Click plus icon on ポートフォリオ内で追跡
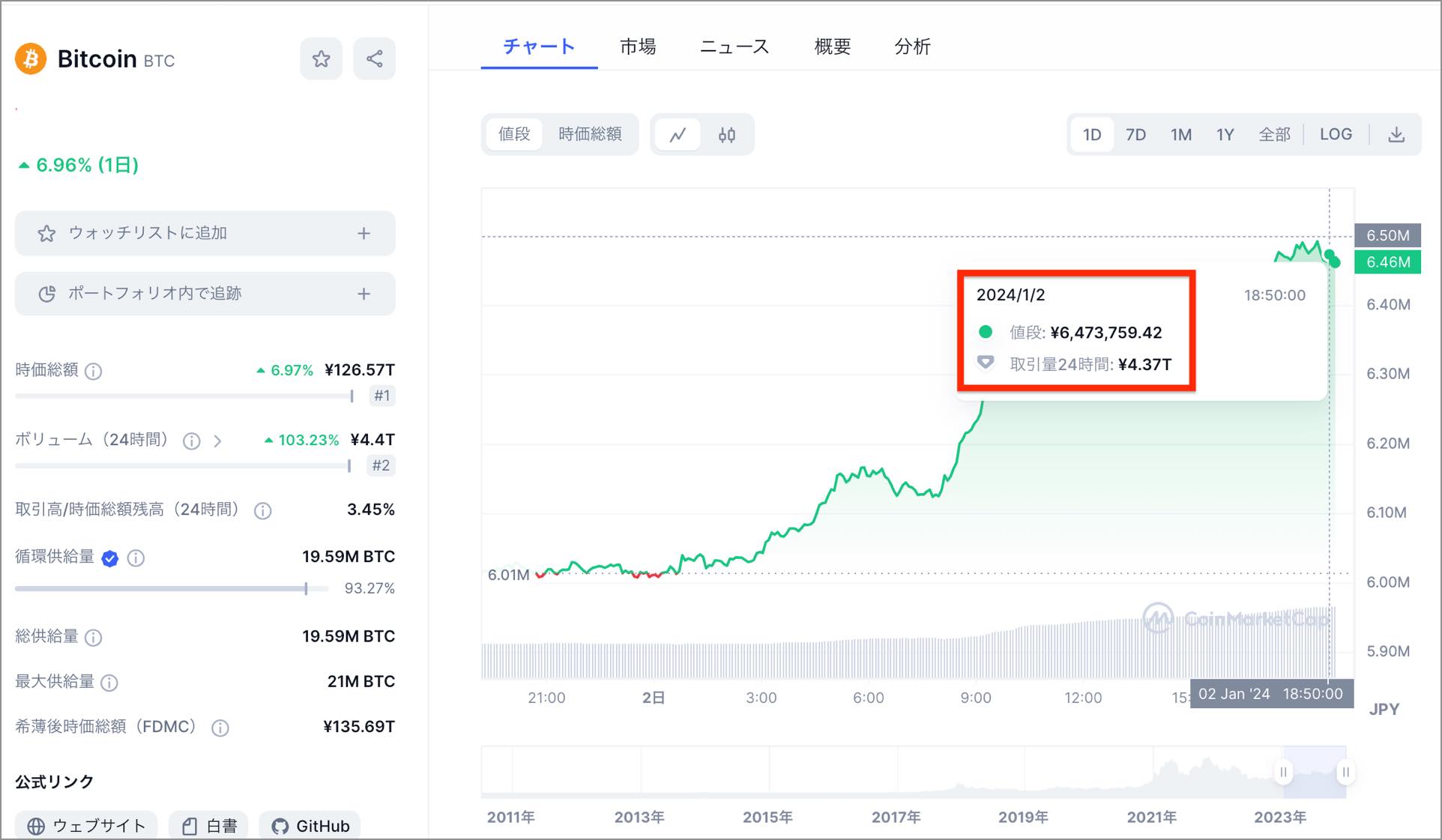Viewport: 1442px width, 840px height. 363,294
